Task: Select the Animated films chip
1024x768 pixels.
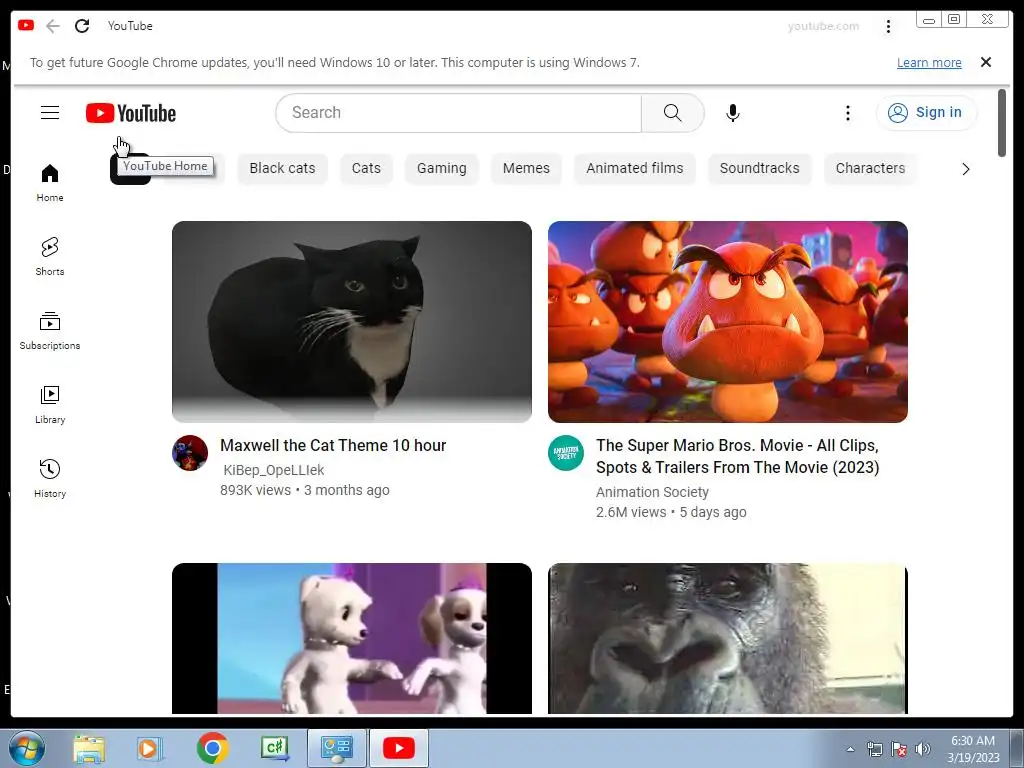Action: pyautogui.click(x=635, y=168)
